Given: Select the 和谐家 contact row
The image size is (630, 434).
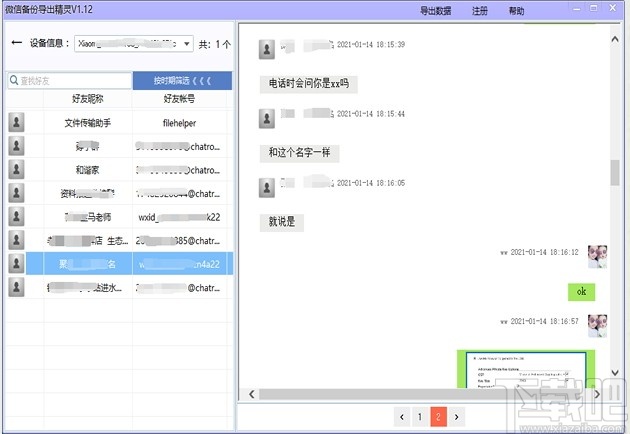Looking at the screenshot, I should click(x=120, y=170).
